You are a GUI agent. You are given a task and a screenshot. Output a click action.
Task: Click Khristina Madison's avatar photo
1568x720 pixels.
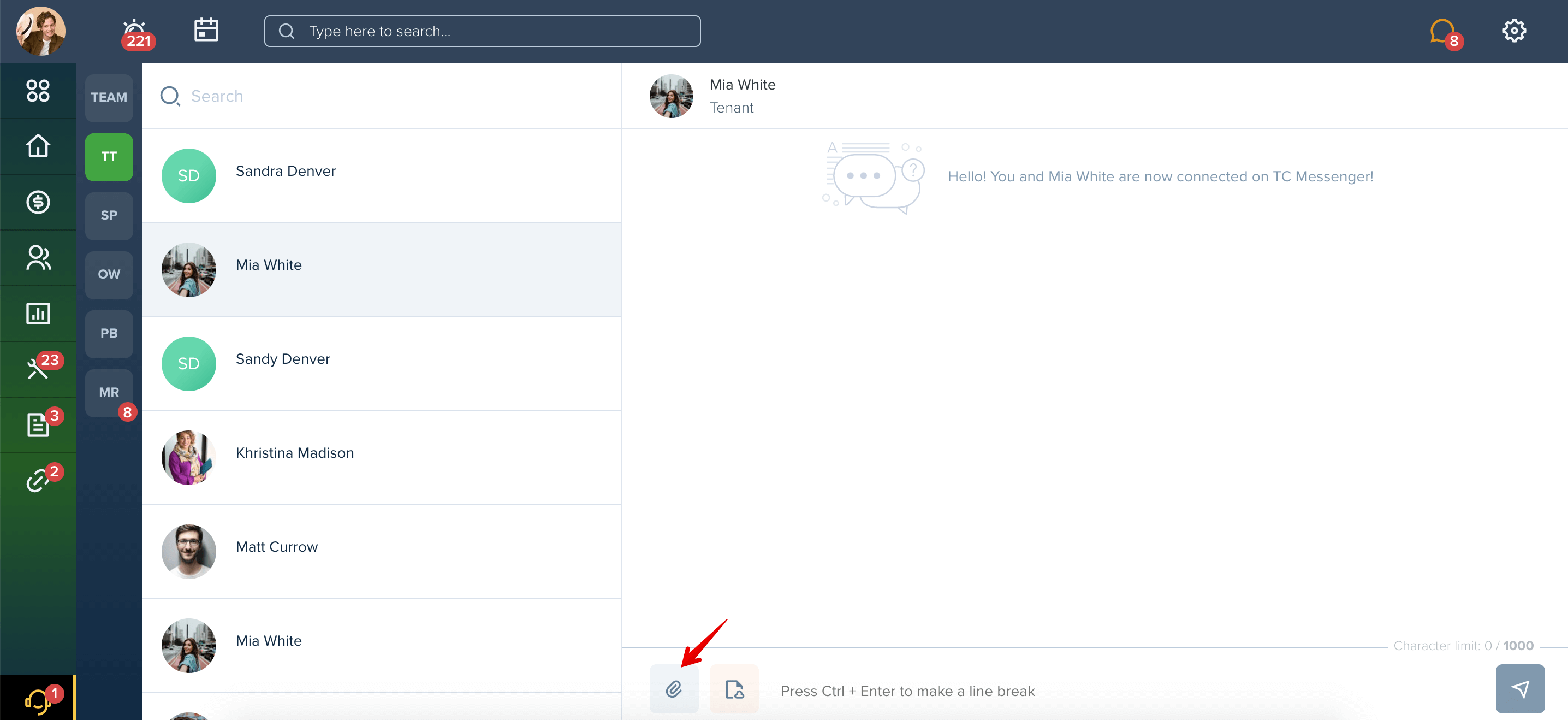189,457
